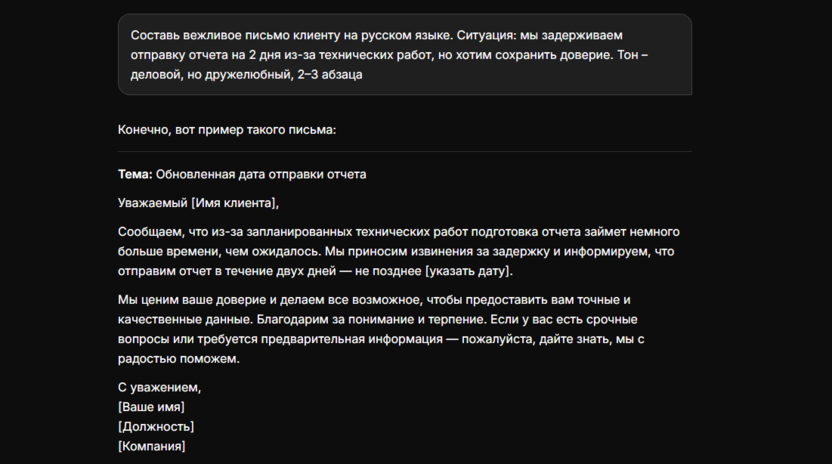Click the greeting word "Уважаемый"
This screenshot has height=464, width=832.
pos(153,203)
